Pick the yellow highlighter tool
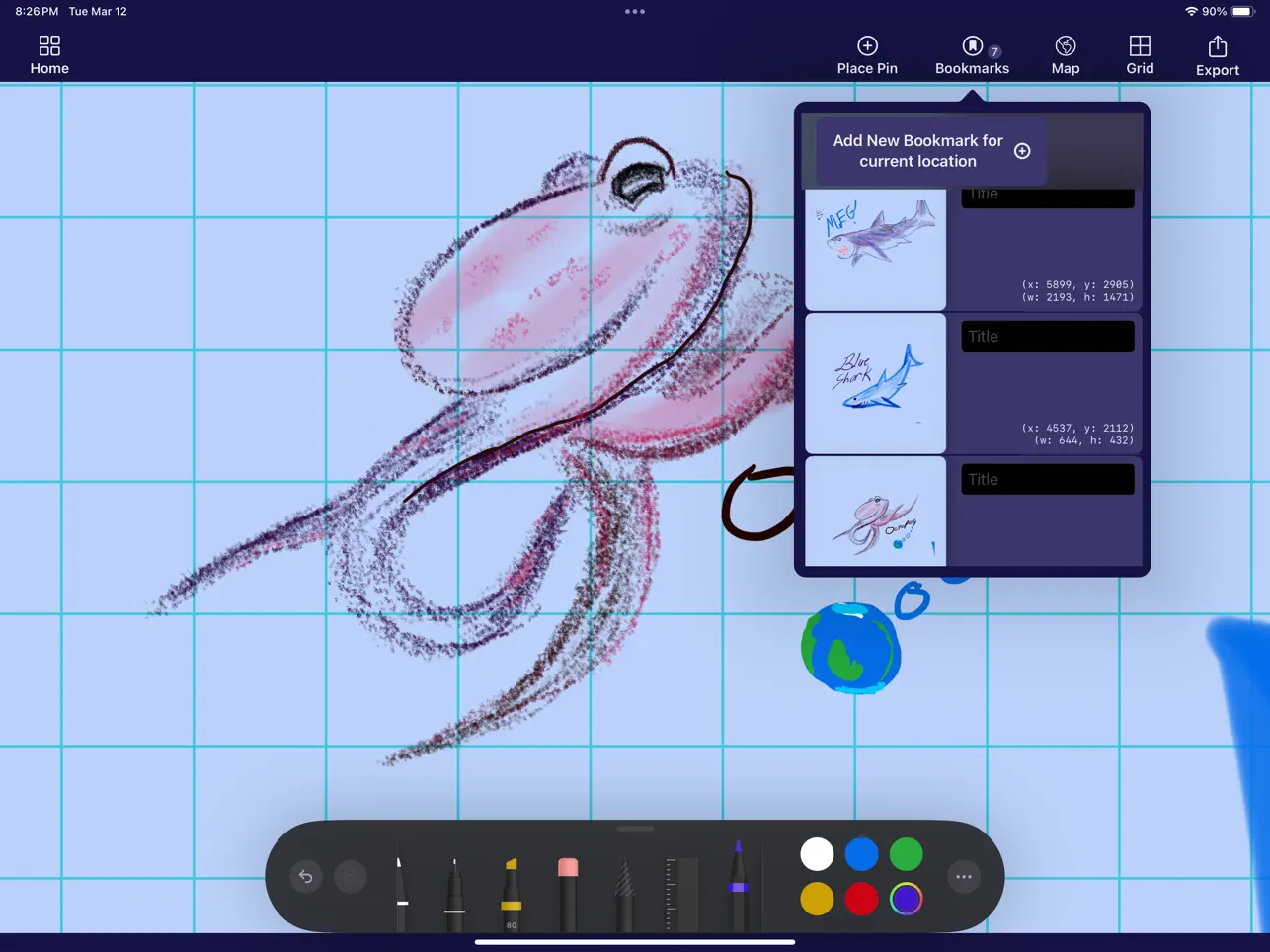Screen dimensions: 1270x952 [x=510, y=884]
